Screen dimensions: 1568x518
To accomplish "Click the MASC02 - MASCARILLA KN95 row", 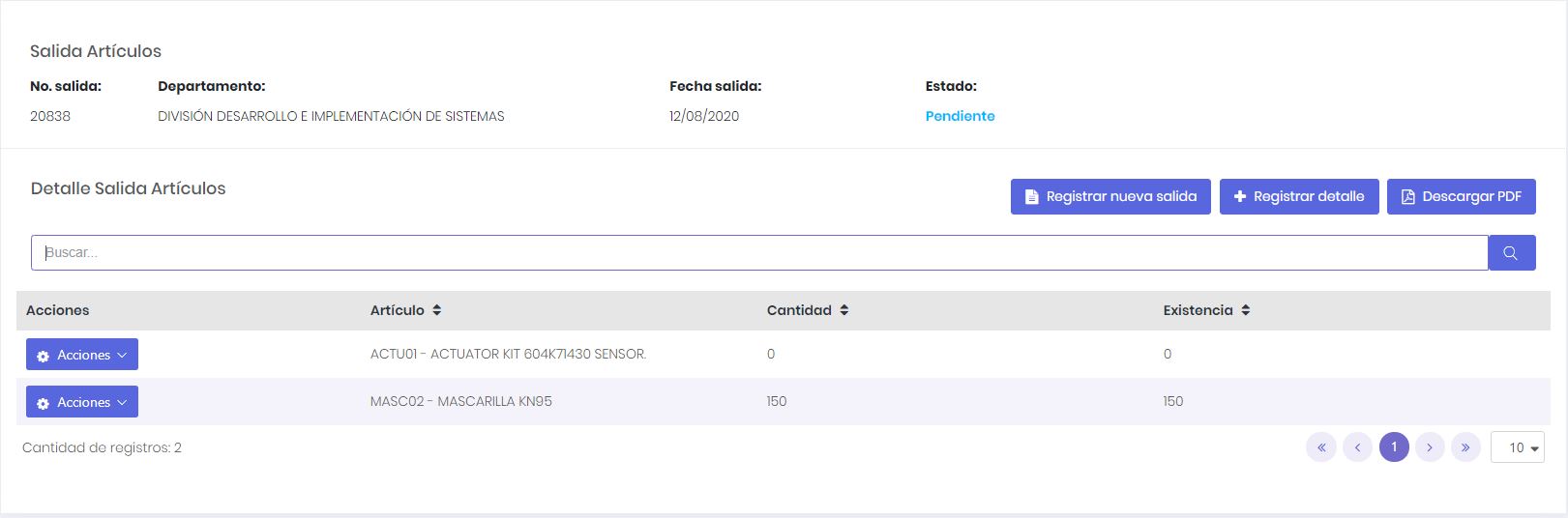I will click(x=461, y=401).
